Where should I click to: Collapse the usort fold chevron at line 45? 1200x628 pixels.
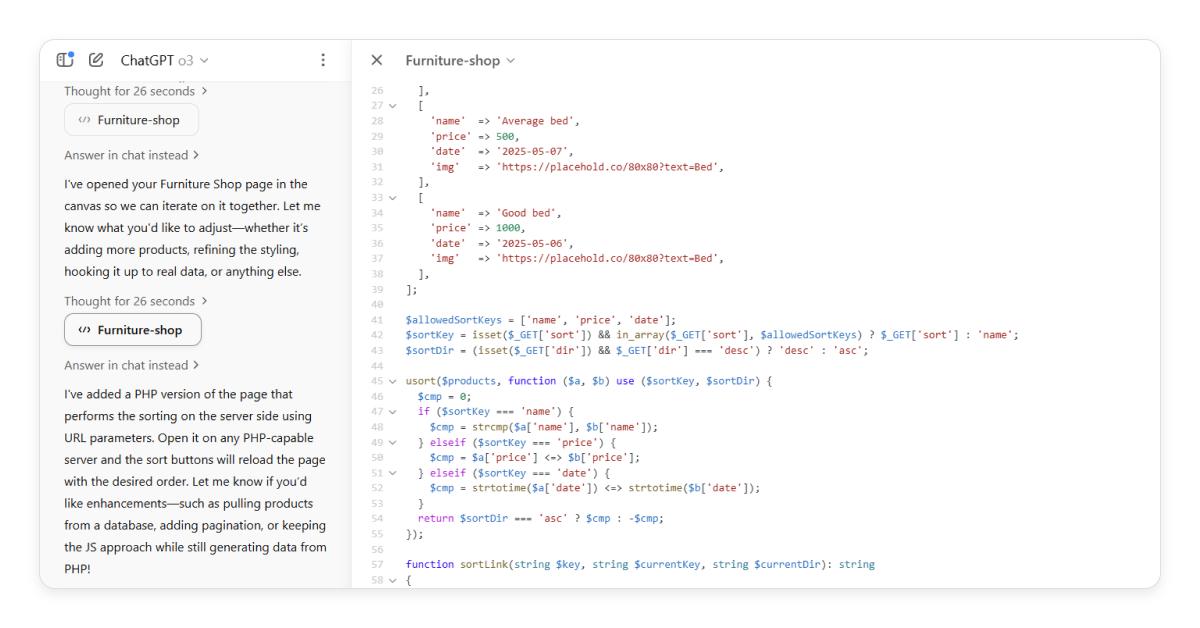[394, 381]
